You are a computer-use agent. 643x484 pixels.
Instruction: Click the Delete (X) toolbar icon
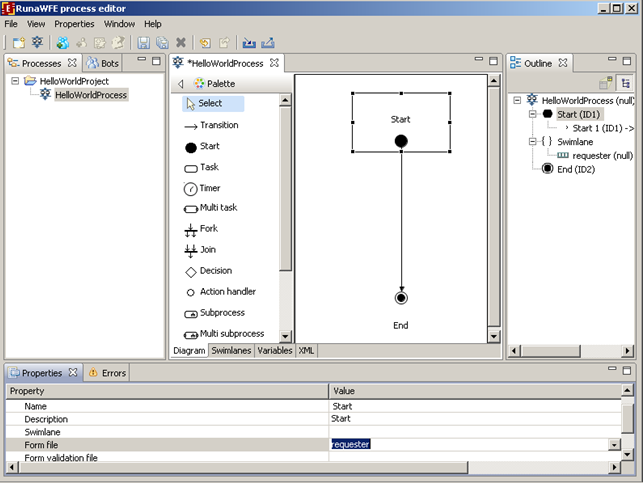point(181,43)
